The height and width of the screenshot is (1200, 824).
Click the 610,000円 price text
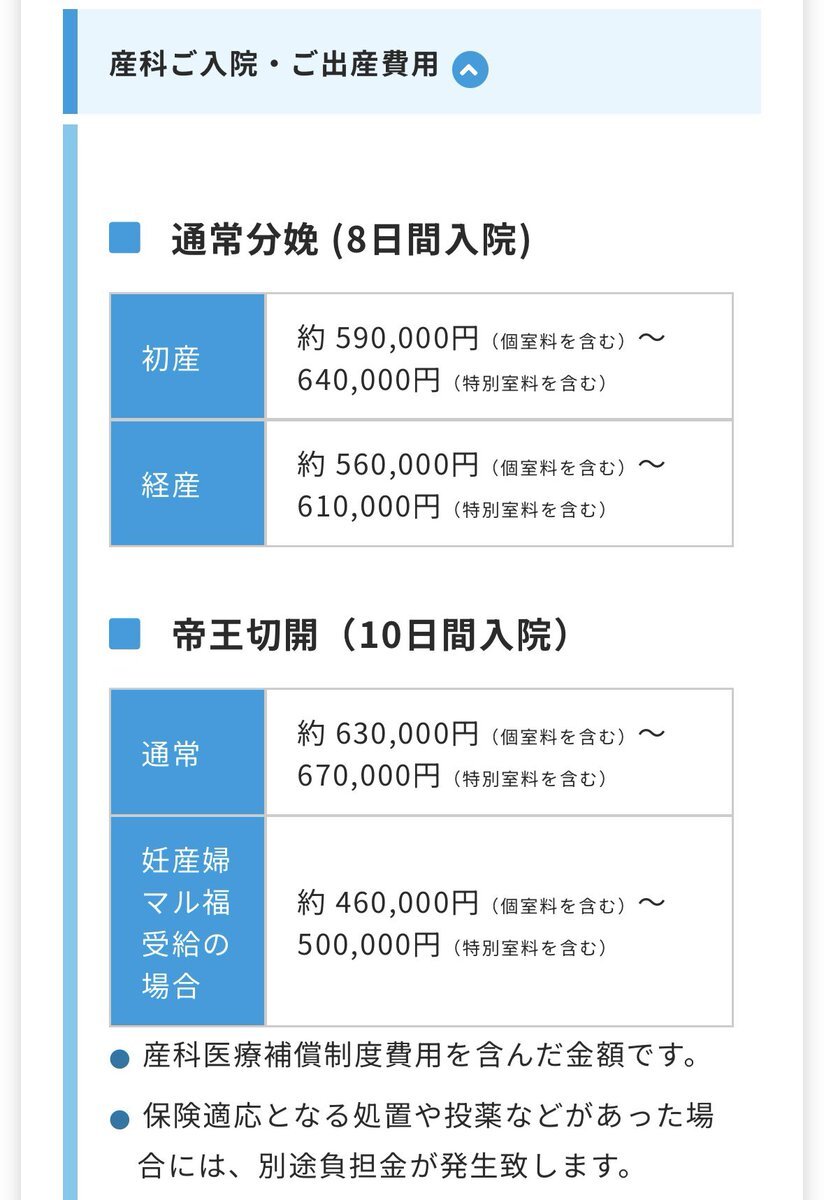pos(368,507)
